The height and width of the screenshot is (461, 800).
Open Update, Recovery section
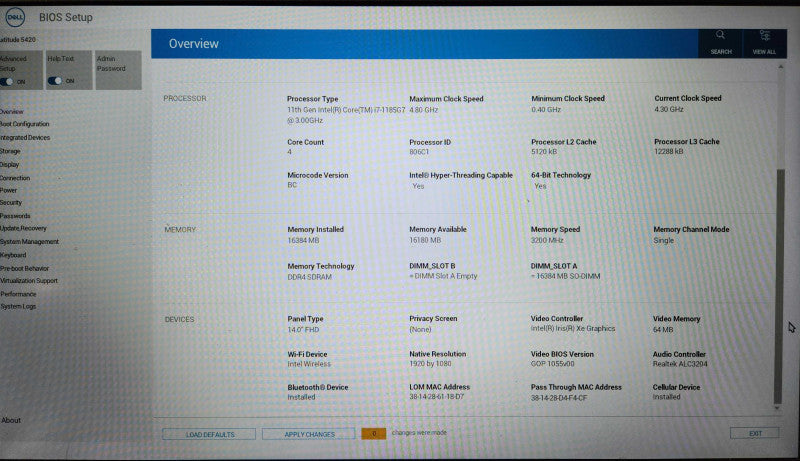pos(23,228)
